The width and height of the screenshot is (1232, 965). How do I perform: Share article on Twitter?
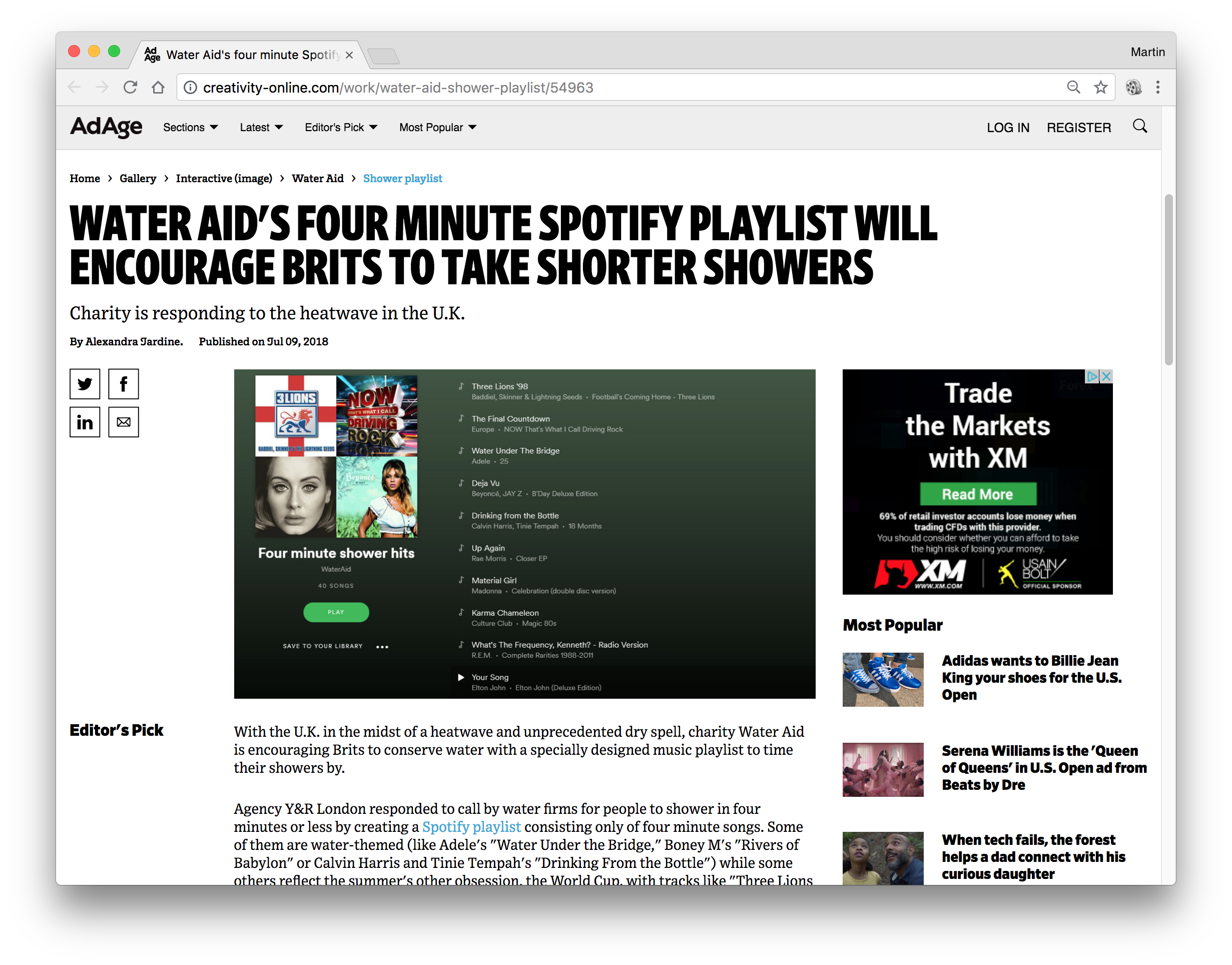85,384
